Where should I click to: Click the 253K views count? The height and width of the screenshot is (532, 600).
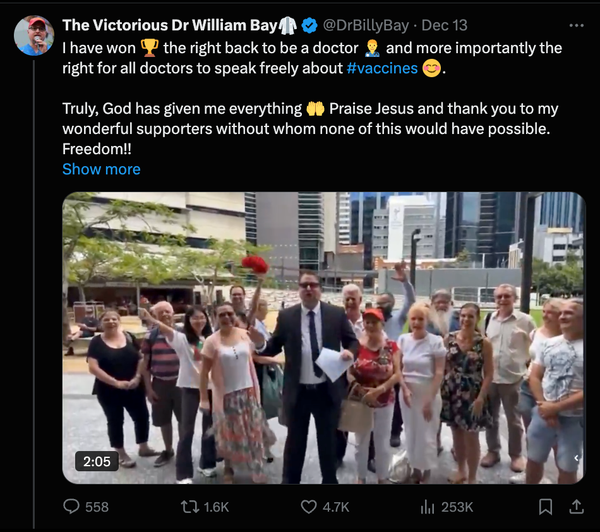point(457,507)
